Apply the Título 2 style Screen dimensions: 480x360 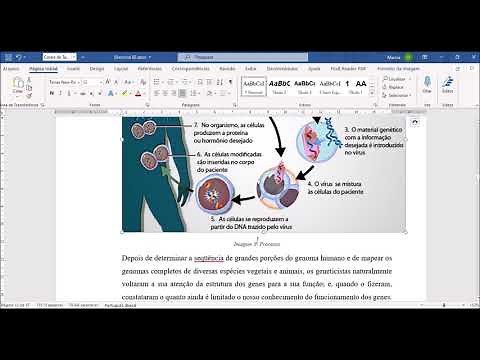(x=279, y=86)
